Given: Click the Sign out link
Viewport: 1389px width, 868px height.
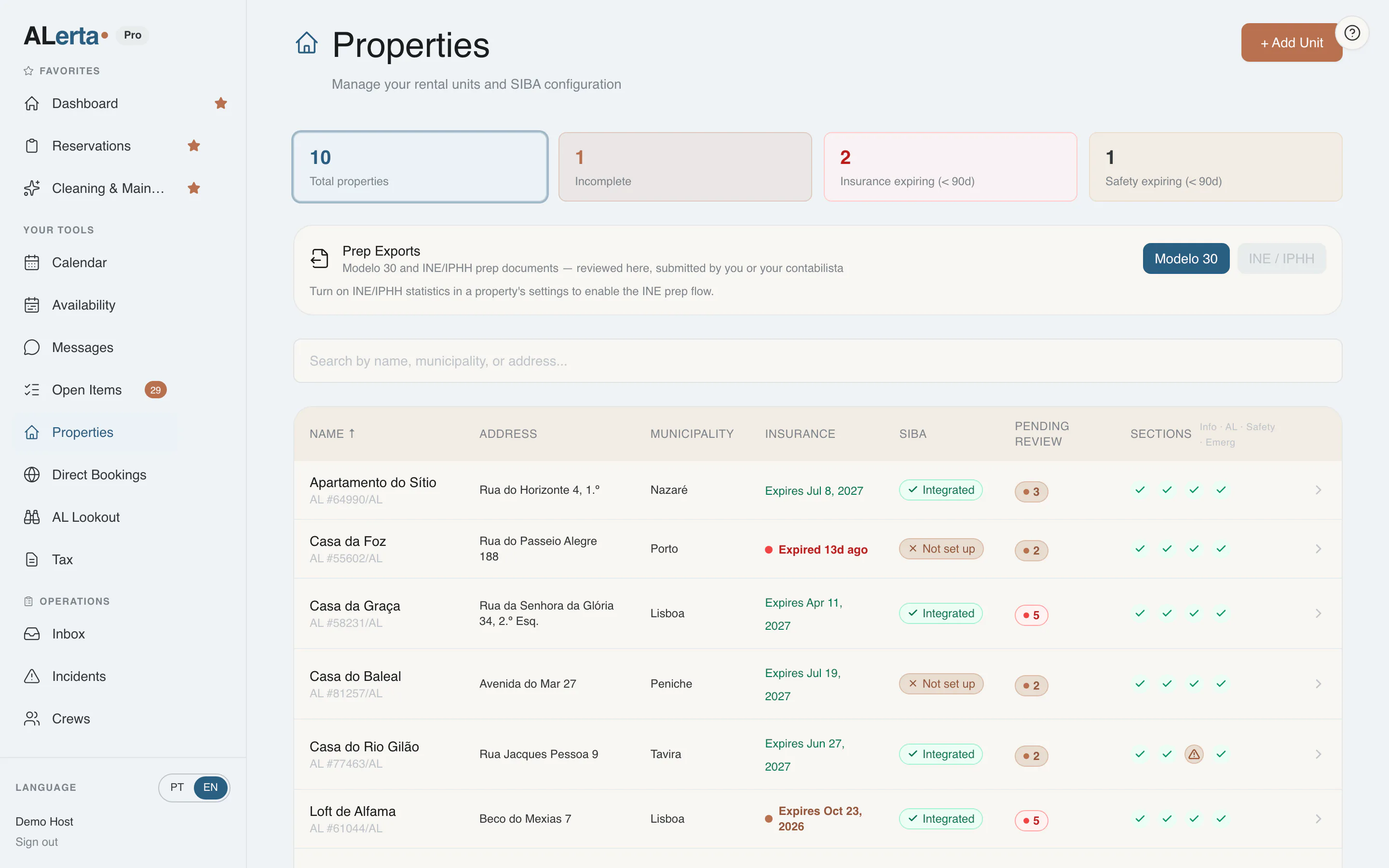Looking at the screenshot, I should click(37, 841).
